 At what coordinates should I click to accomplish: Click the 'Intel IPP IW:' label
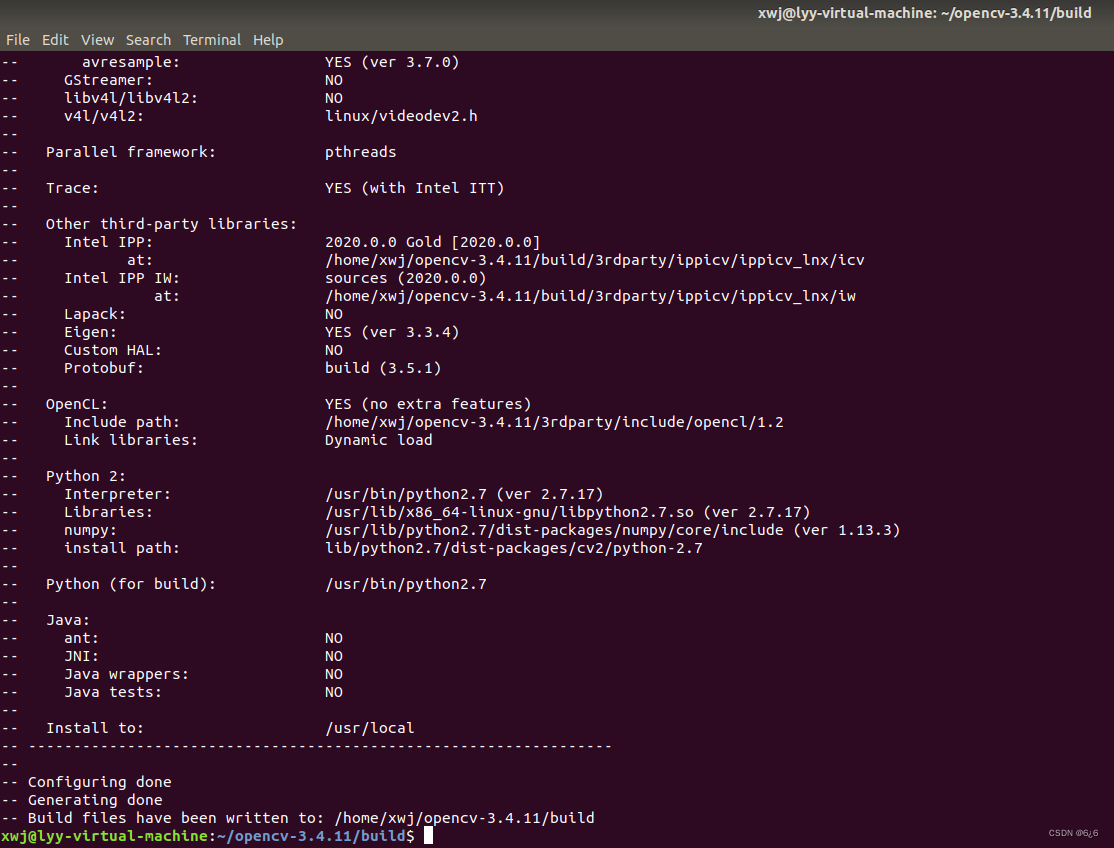[121, 278]
